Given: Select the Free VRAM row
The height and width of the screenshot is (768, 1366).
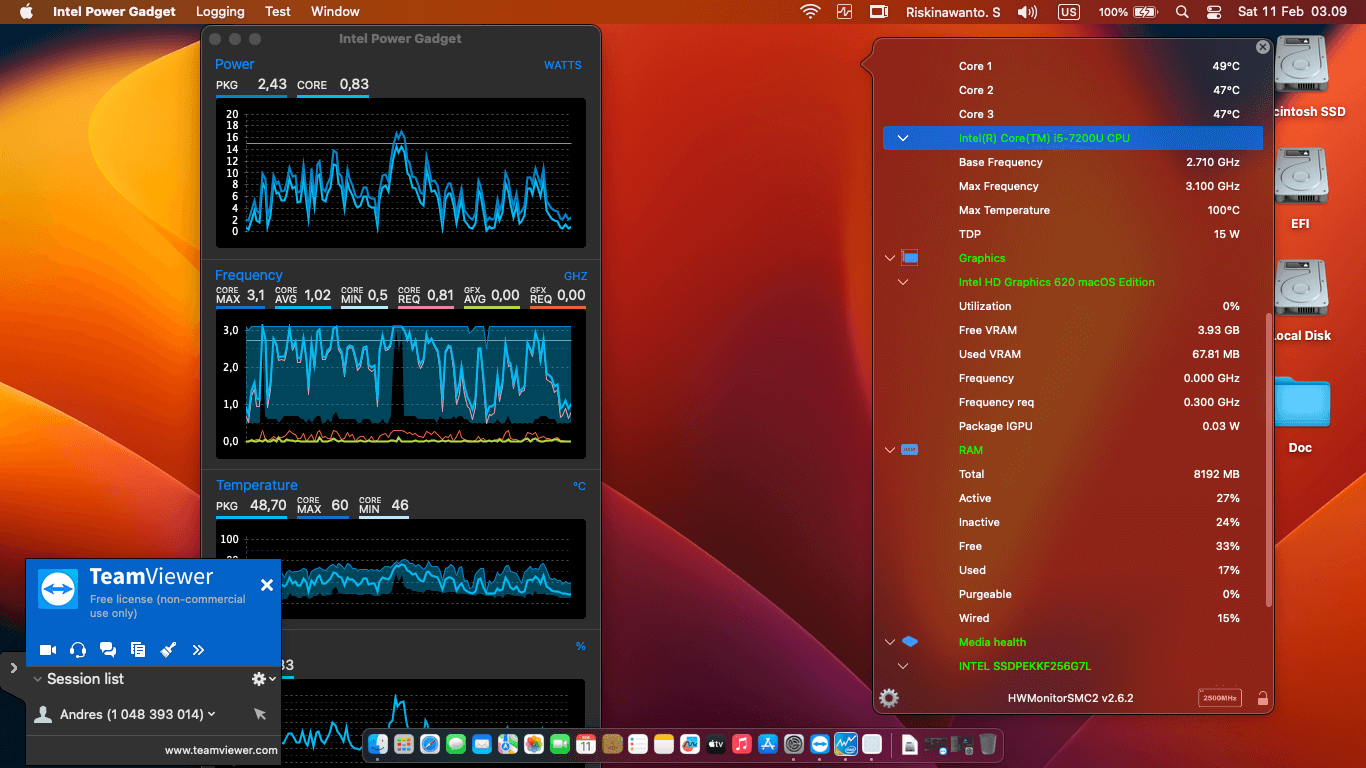Looking at the screenshot, I should 1073,330.
